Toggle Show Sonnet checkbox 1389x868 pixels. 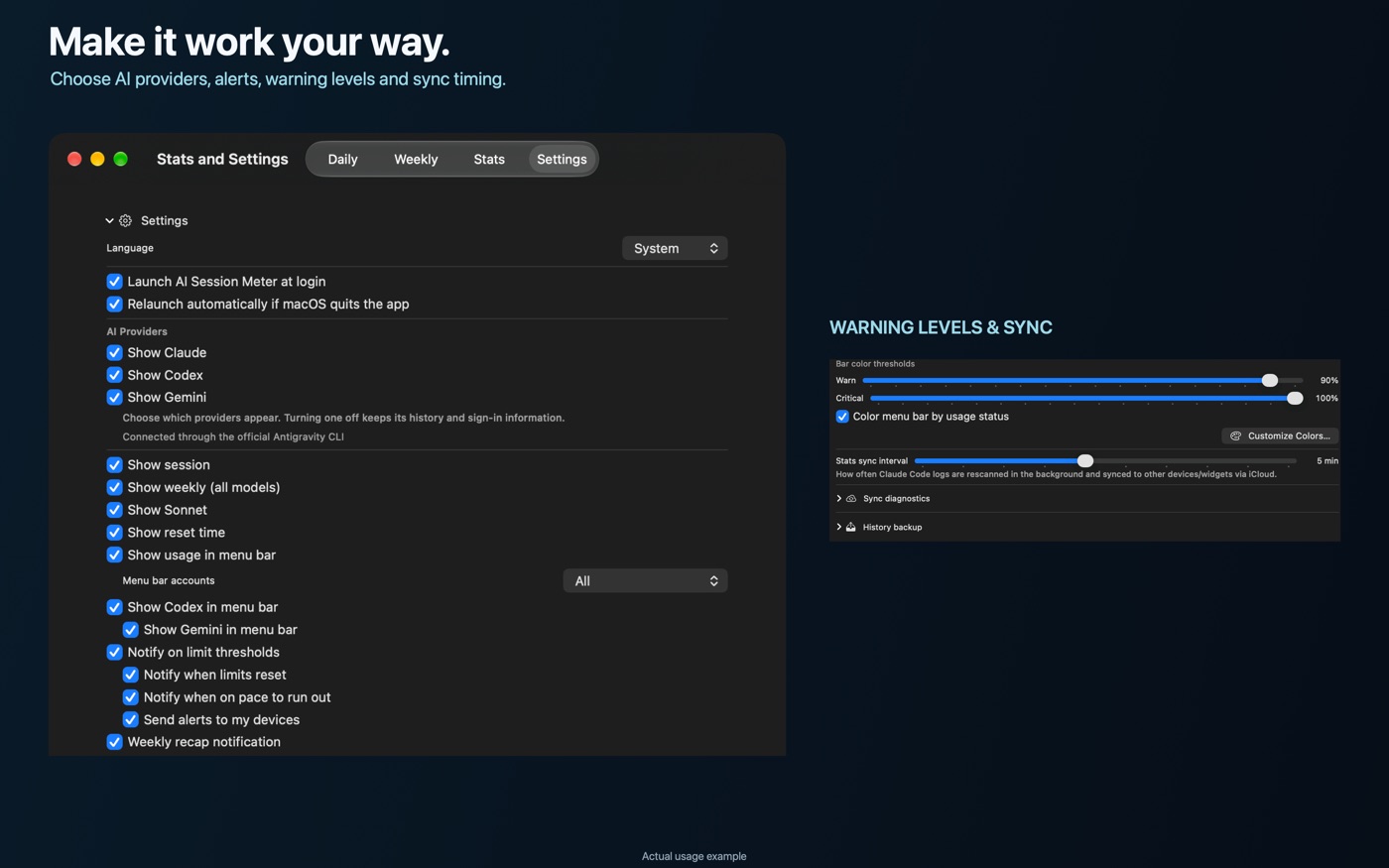(x=114, y=510)
